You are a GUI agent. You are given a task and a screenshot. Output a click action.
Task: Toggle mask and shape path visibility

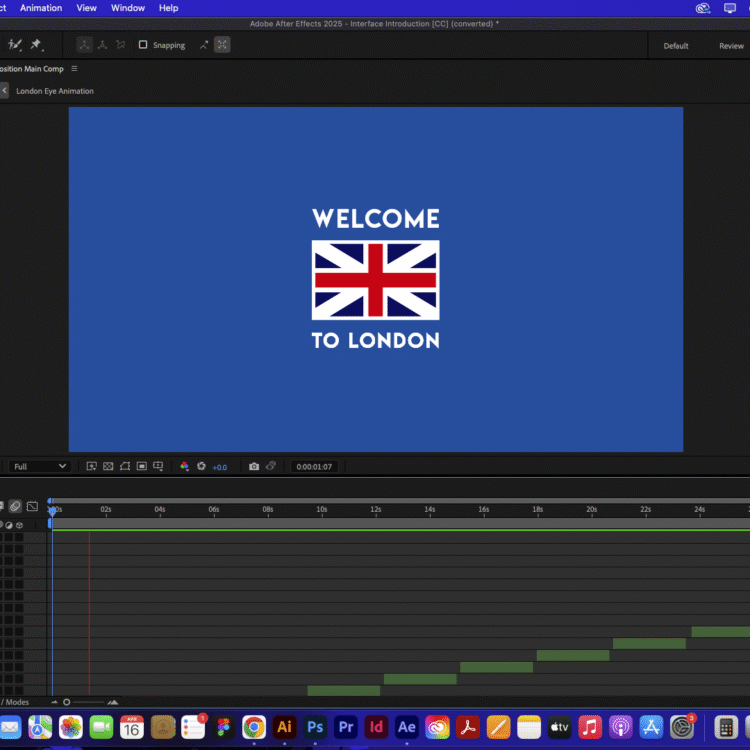(125, 466)
